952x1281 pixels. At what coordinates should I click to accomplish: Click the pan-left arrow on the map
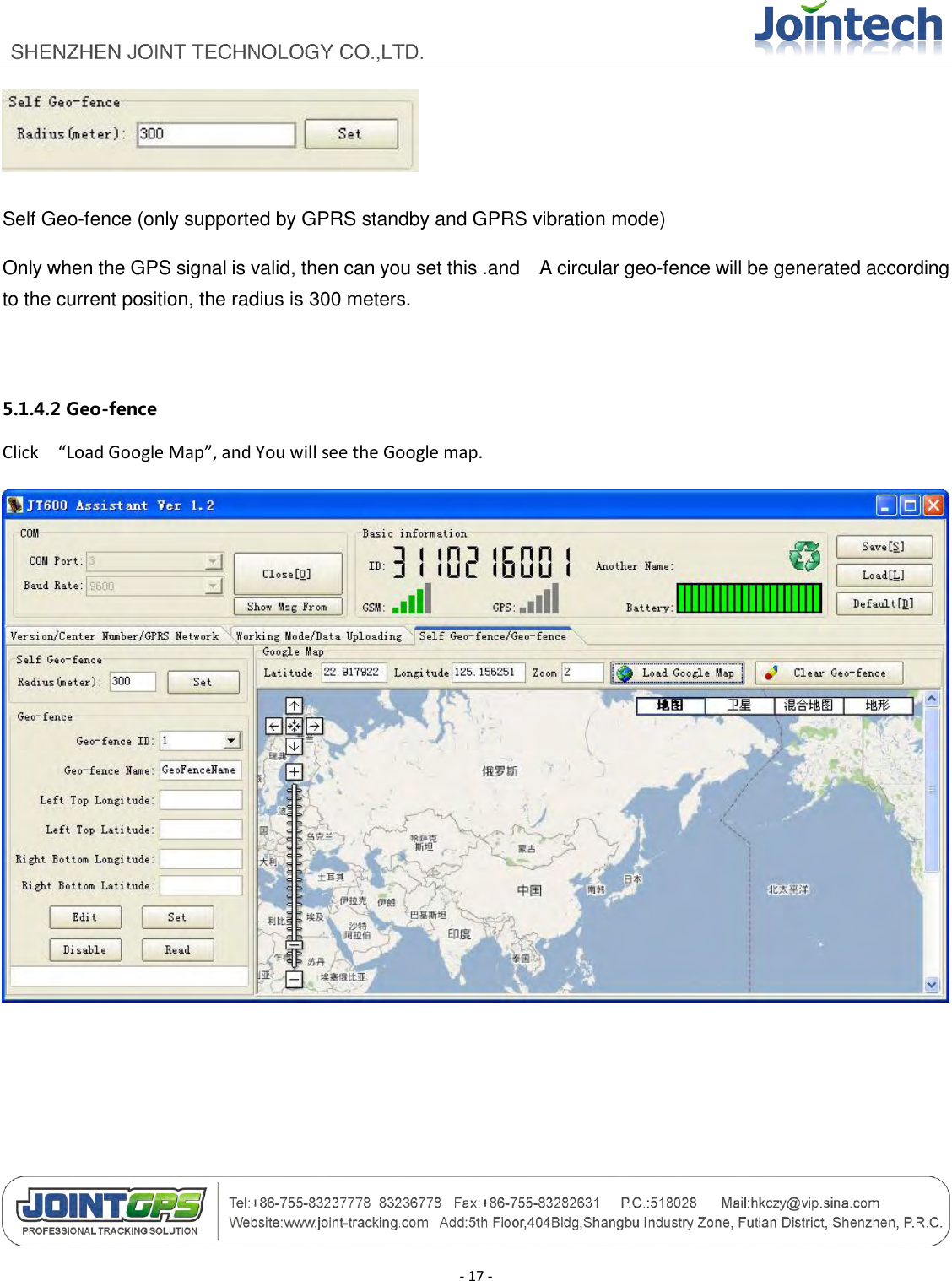tap(273, 726)
